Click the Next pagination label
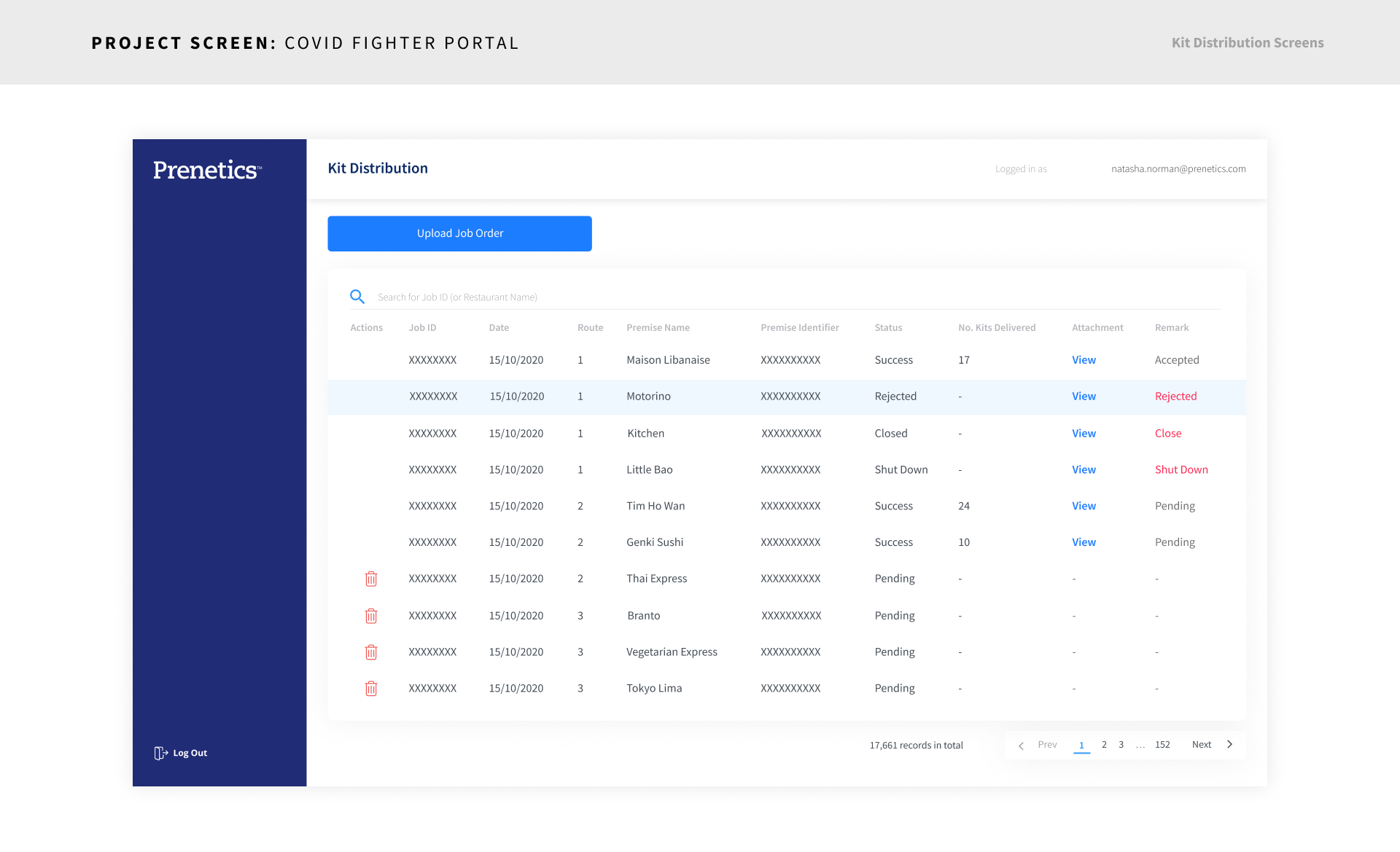 [x=1201, y=745]
